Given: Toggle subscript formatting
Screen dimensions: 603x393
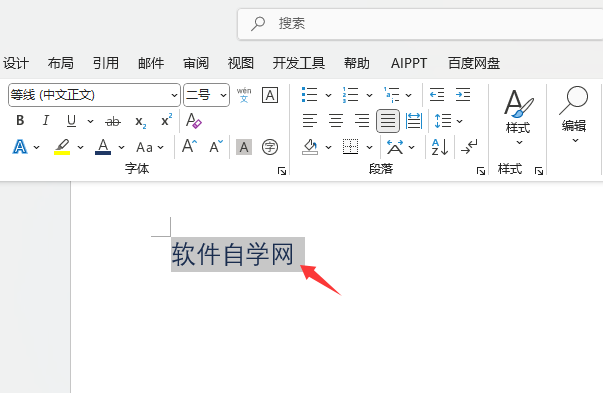Looking at the screenshot, I should (x=141, y=122).
